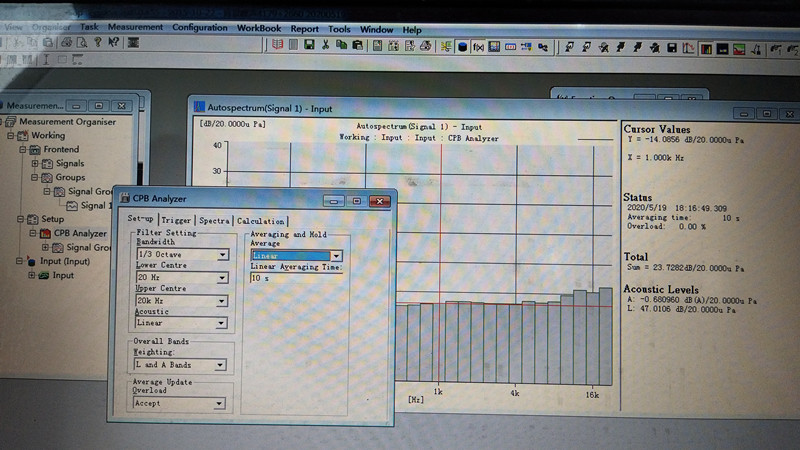Click the Copy icon in the toolbar
Image resolution: width=800 pixels, height=450 pixels.
342,46
